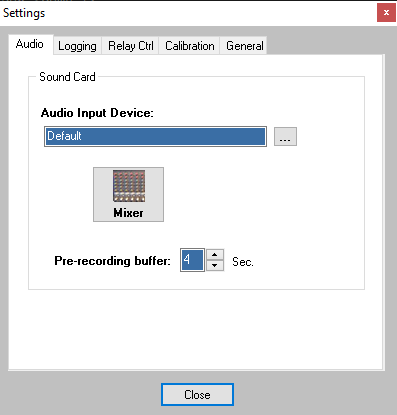Click the Audio Input Device label
This screenshot has width=397, height=415.
coord(97,113)
